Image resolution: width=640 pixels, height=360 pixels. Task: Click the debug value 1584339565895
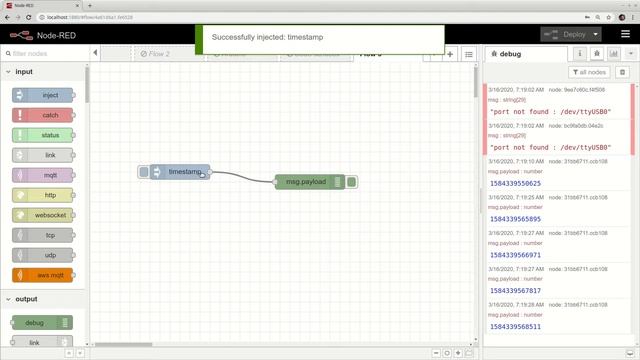click(516, 219)
